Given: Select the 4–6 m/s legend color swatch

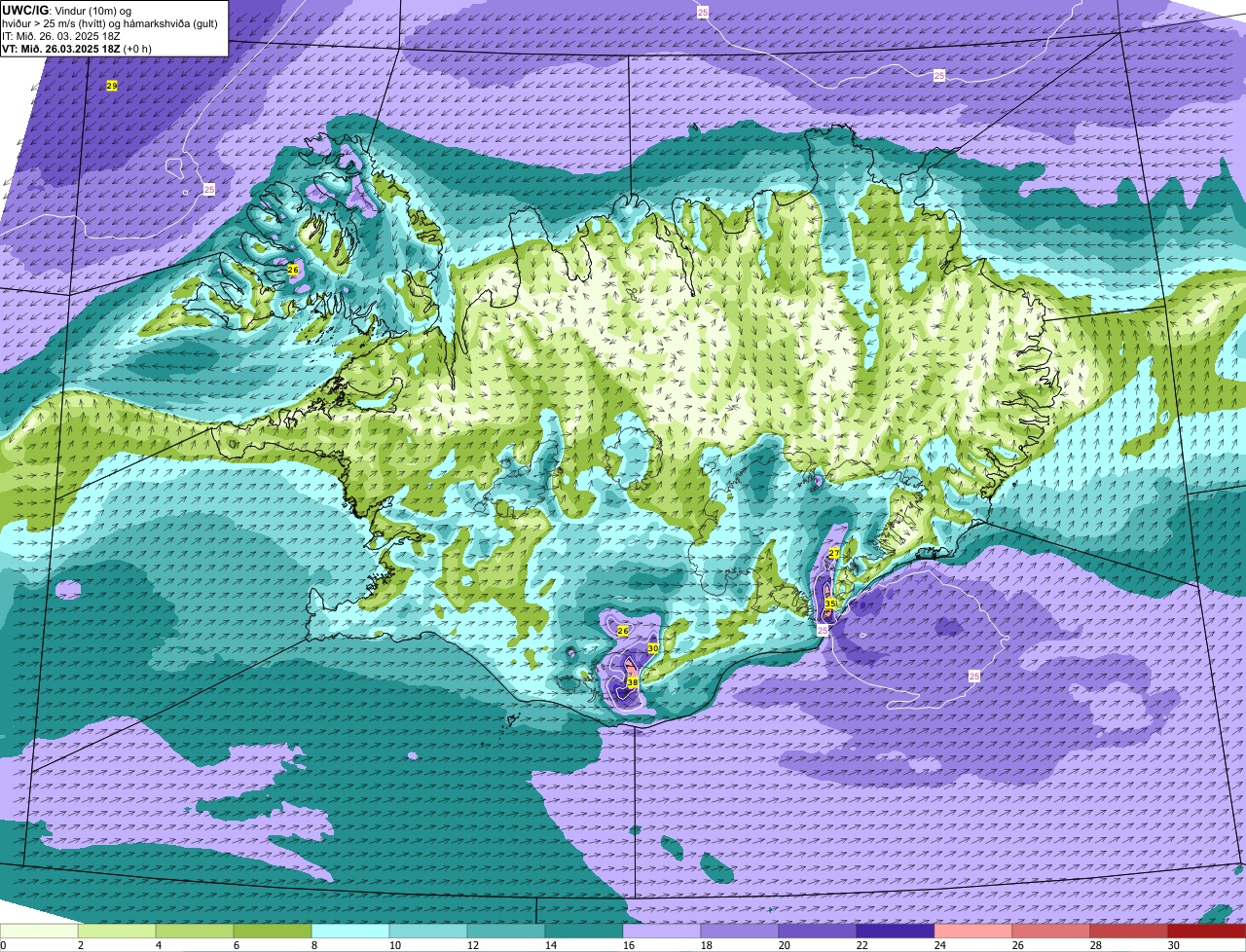Looking at the screenshot, I should [x=195, y=931].
